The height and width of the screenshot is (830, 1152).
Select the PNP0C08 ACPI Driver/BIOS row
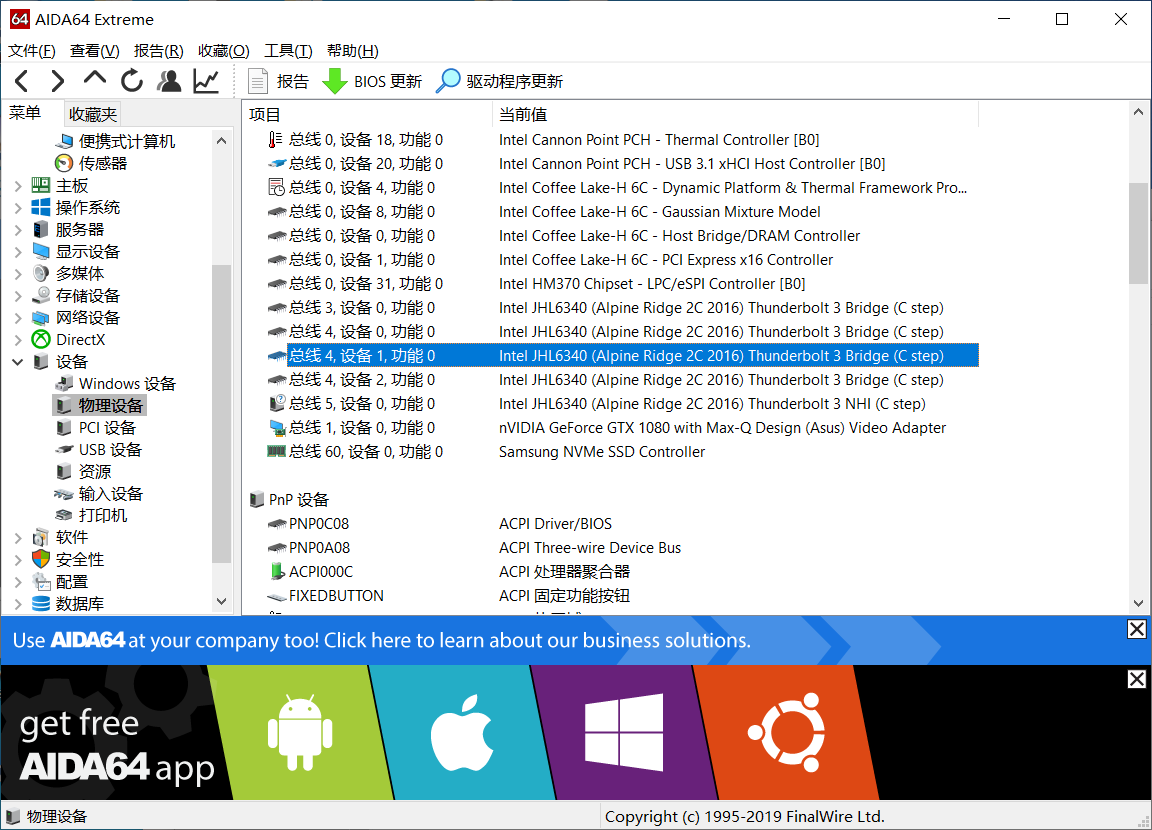[x=622, y=524]
